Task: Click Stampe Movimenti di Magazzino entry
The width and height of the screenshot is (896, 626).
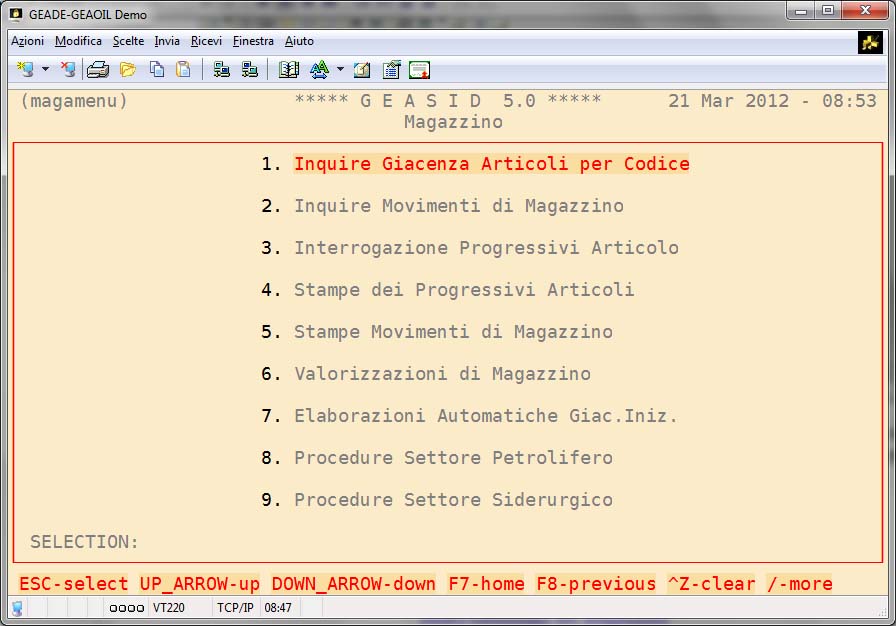Action: (453, 332)
